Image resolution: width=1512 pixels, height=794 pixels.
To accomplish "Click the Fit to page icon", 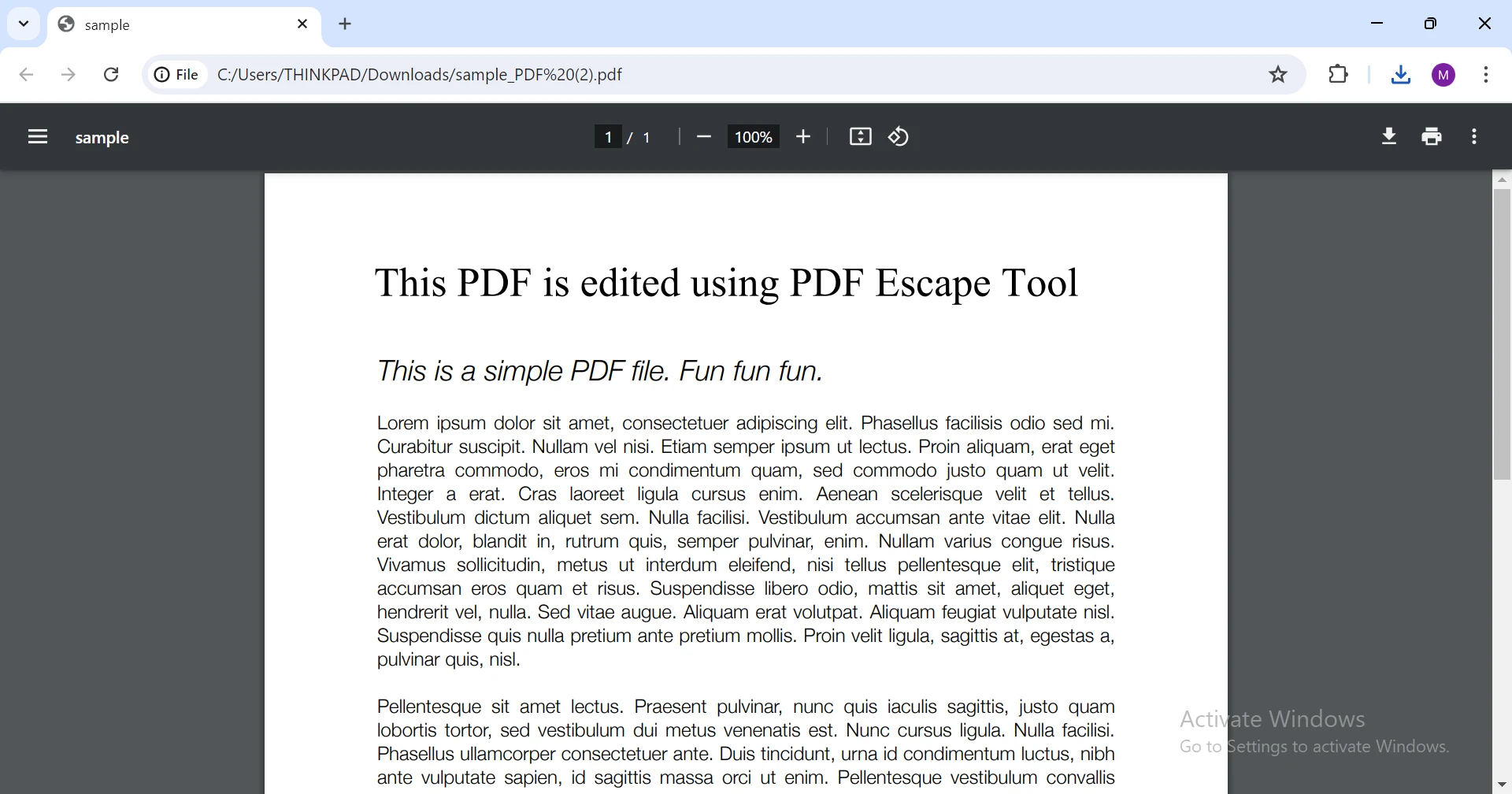I will (861, 137).
